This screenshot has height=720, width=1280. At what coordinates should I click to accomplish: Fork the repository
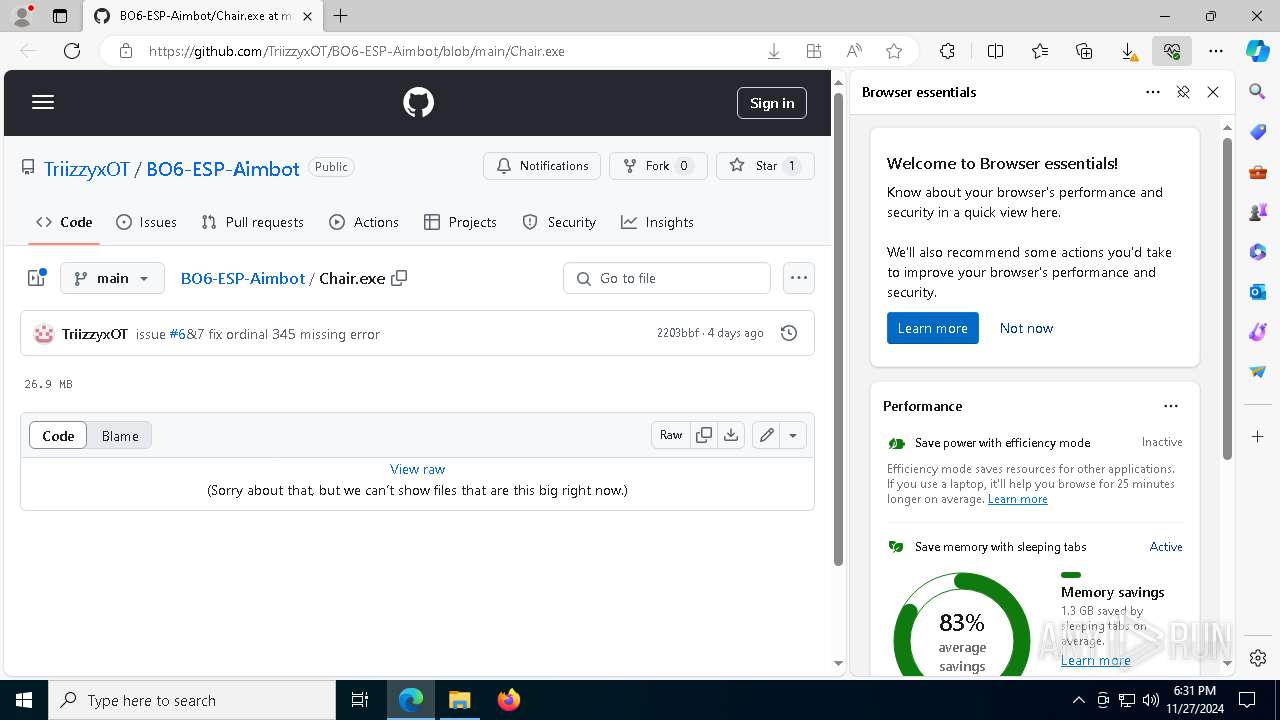[x=658, y=166]
